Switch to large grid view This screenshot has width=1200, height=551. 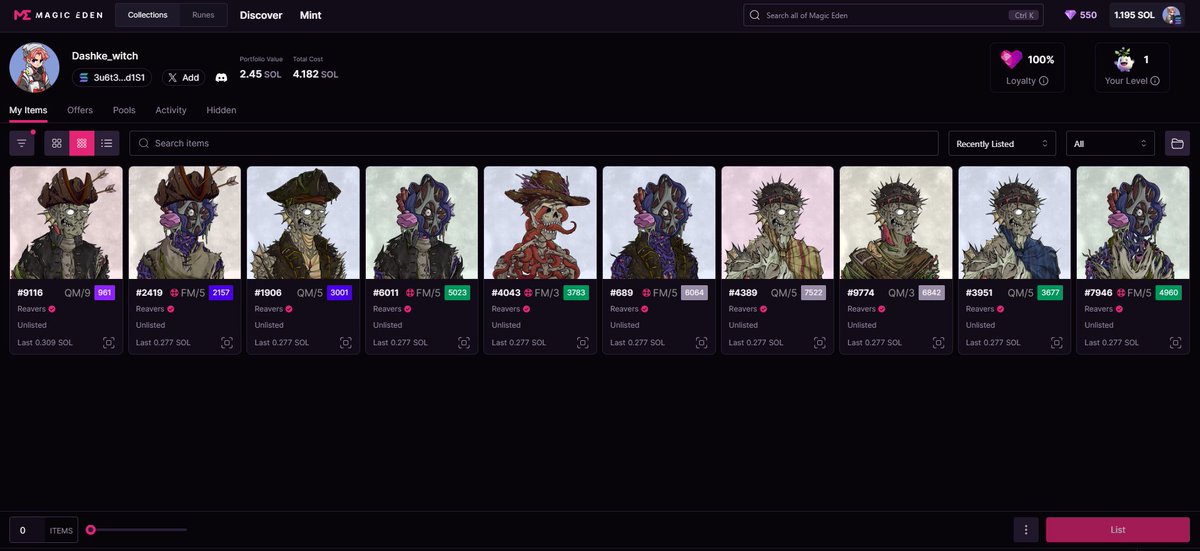tap(57, 143)
